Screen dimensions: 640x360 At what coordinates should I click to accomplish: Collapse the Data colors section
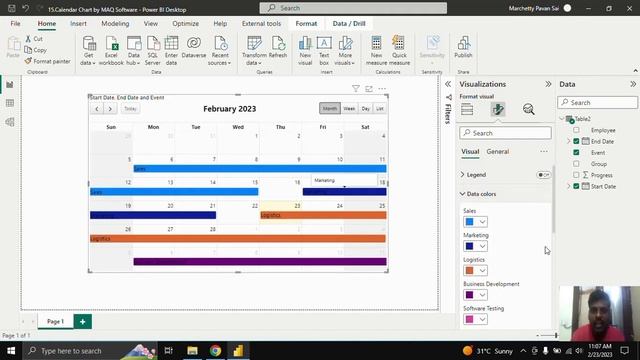[462, 194]
